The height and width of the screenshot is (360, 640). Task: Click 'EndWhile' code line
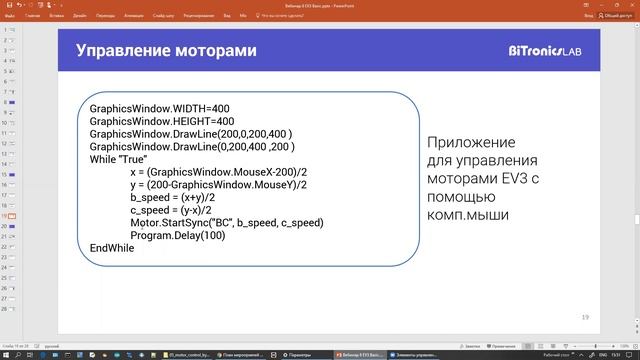pyautogui.click(x=112, y=248)
